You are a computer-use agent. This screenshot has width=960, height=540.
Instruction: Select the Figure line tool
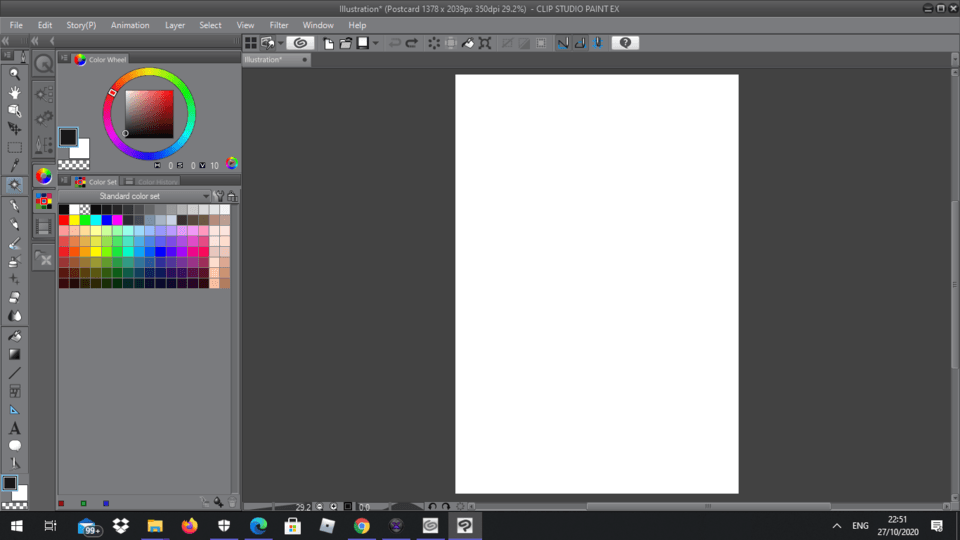15,373
